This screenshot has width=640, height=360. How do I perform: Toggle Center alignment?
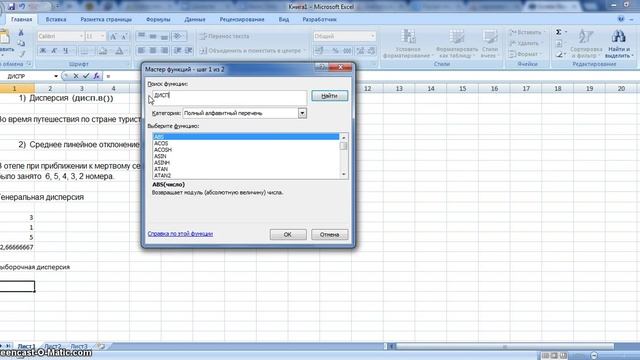153,51
